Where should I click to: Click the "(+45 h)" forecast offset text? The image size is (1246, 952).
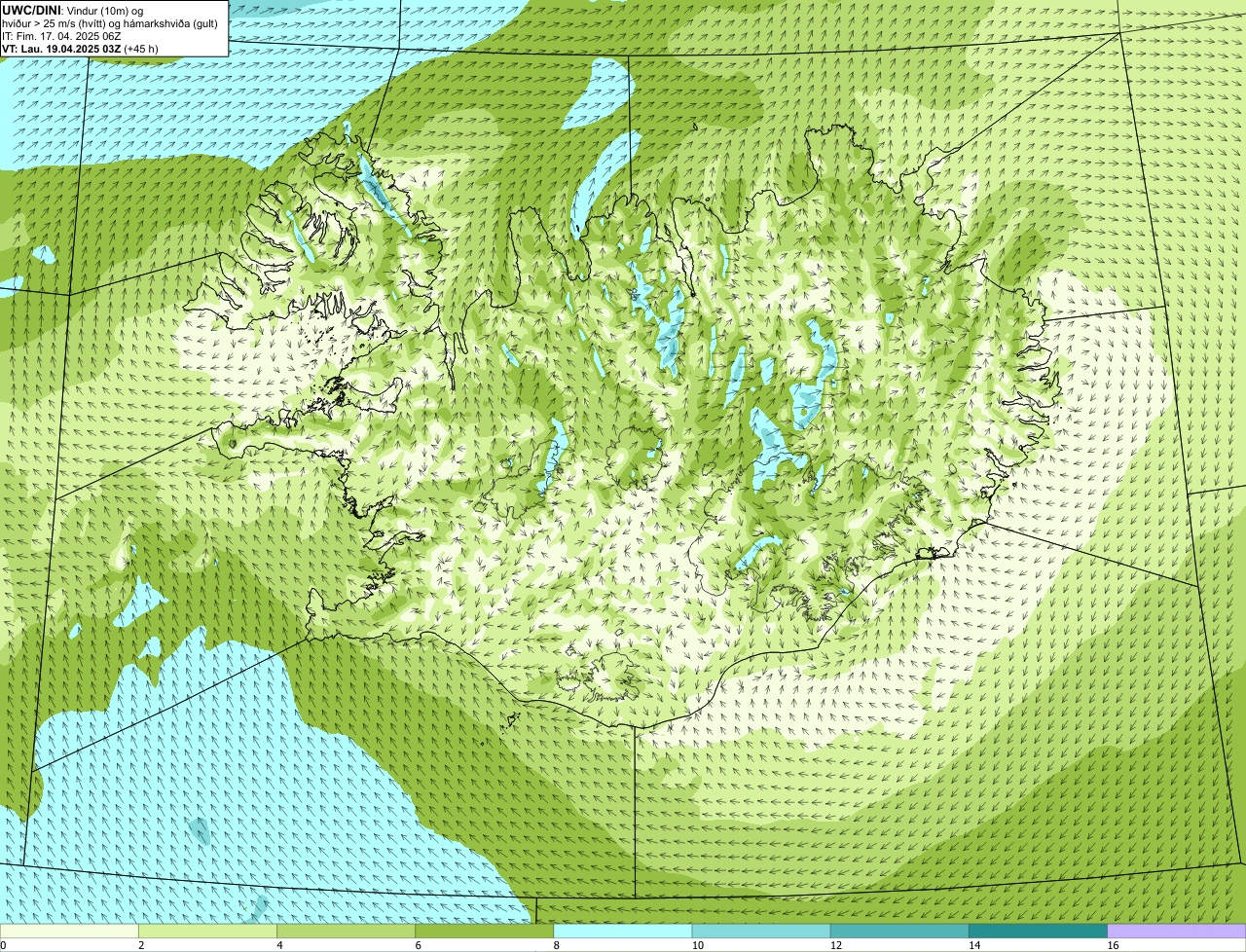point(141,49)
